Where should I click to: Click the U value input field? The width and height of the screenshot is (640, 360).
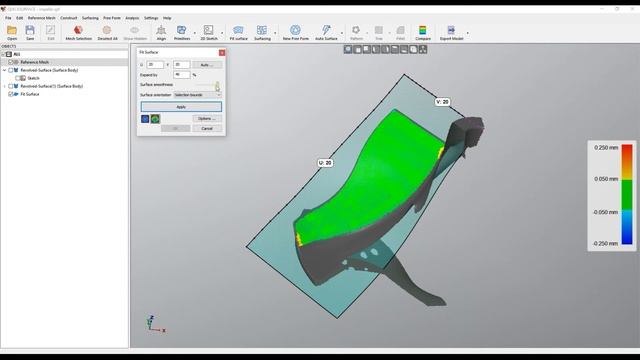tap(155, 65)
